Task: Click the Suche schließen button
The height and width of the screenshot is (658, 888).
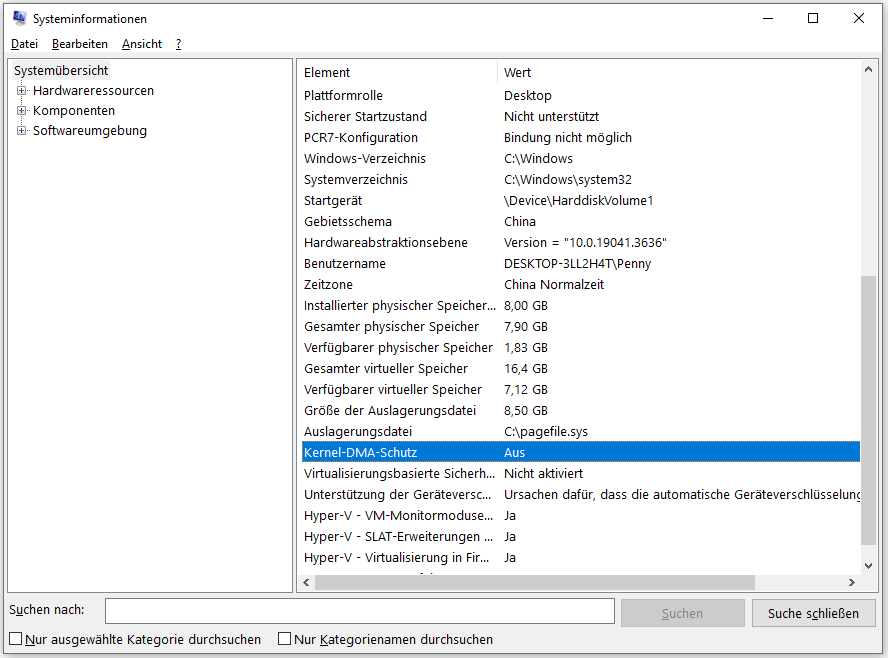Action: pyautogui.click(x=813, y=613)
